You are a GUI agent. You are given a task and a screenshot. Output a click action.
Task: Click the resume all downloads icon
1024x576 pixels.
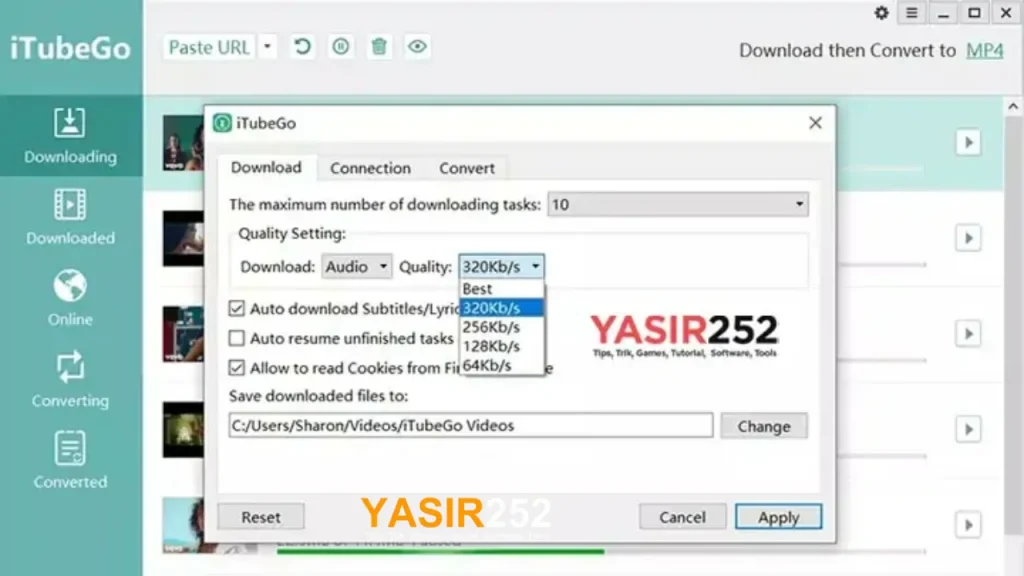coord(302,46)
